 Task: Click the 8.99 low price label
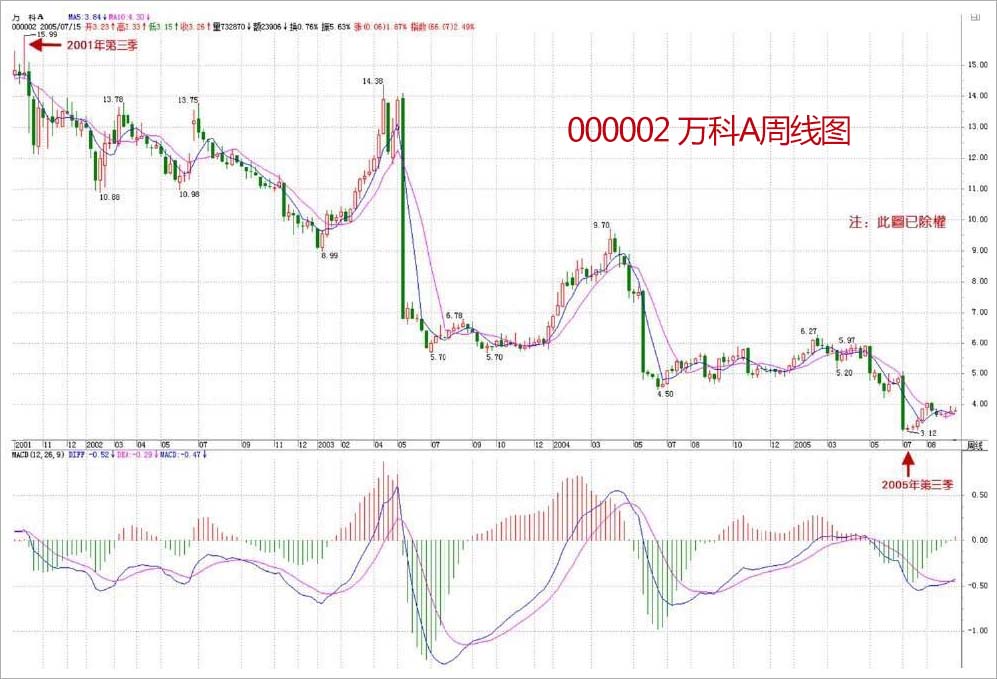pos(329,255)
